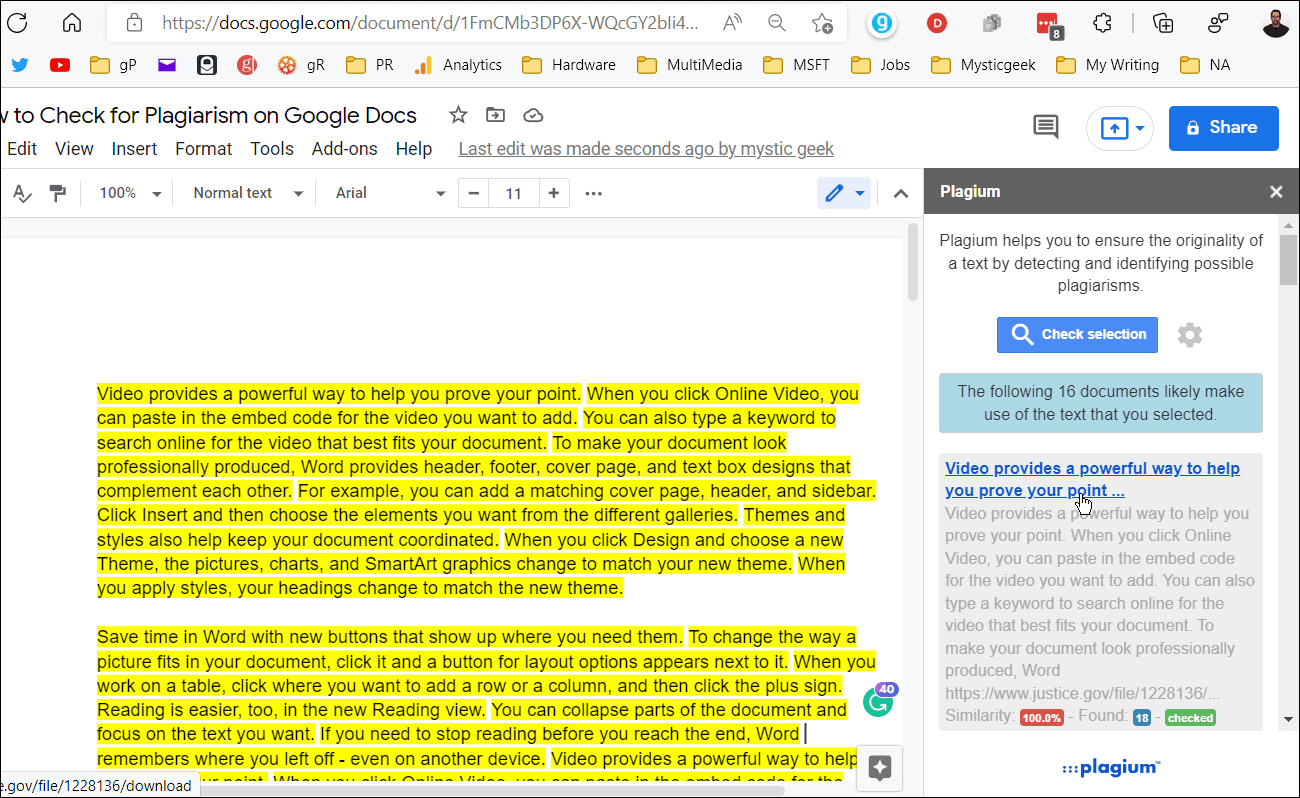The height and width of the screenshot is (798, 1300).
Task: Open the Grammarly browser extension icon
Action: pyautogui.click(x=881, y=23)
